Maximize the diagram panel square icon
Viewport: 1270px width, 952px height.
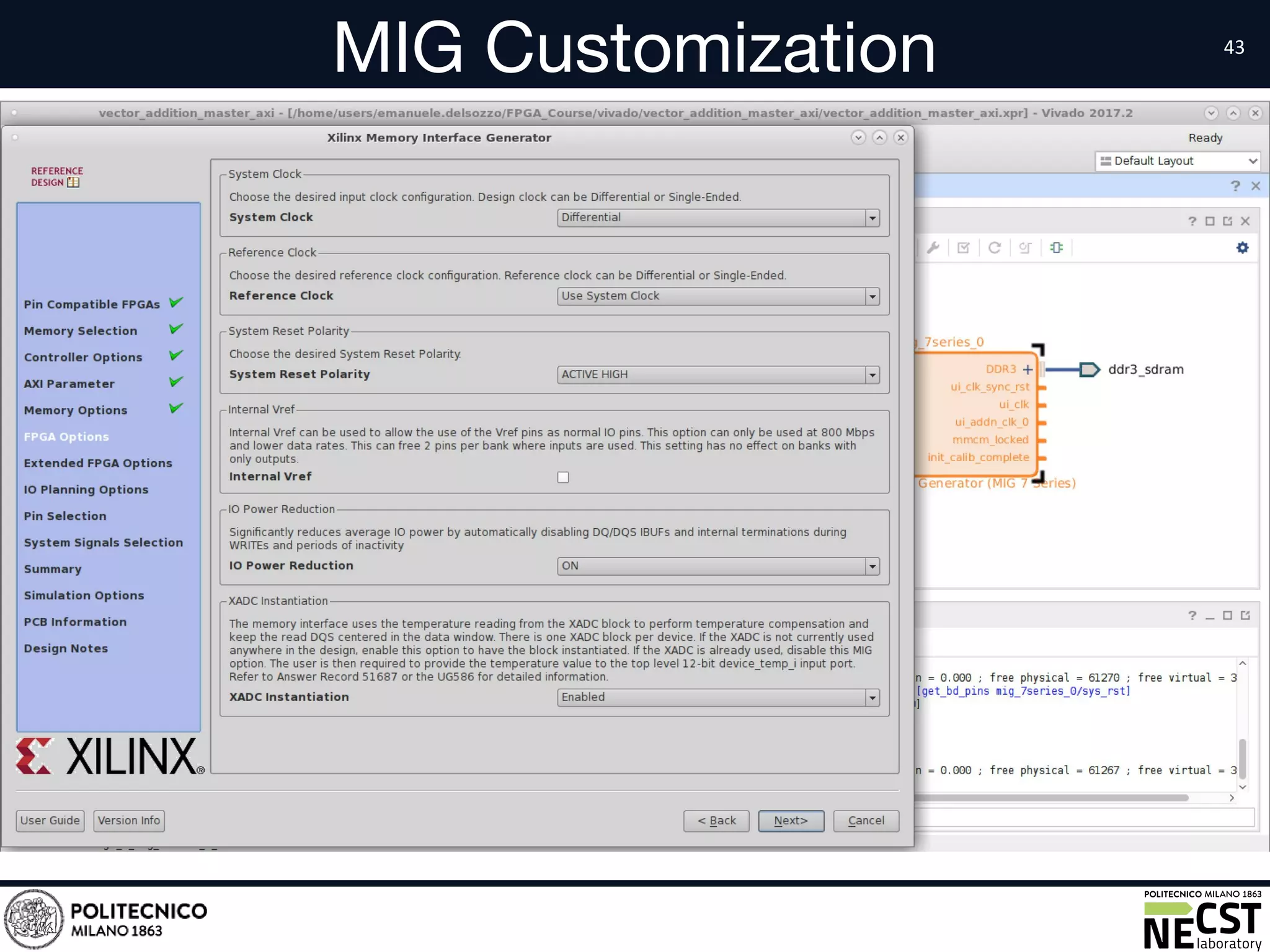click(1210, 221)
